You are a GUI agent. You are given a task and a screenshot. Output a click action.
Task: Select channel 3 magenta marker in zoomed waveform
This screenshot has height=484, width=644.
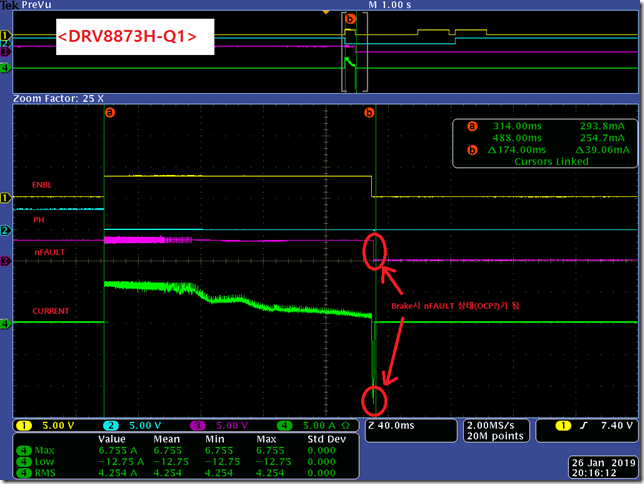pos(5,261)
